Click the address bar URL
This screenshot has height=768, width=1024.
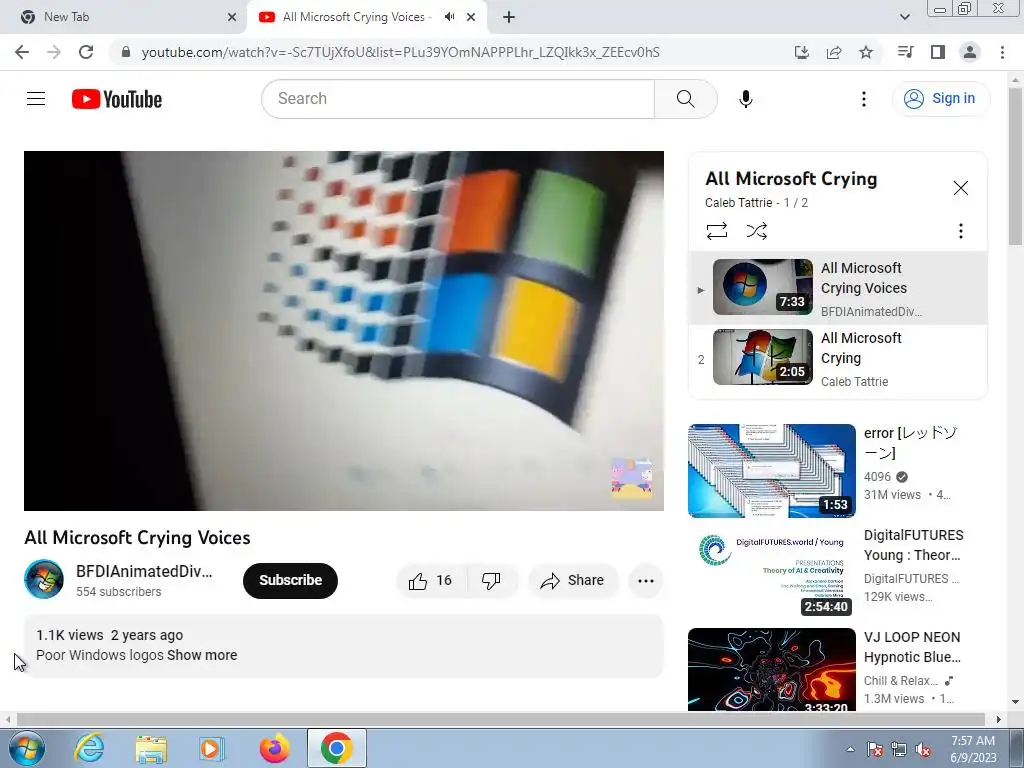click(x=400, y=52)
